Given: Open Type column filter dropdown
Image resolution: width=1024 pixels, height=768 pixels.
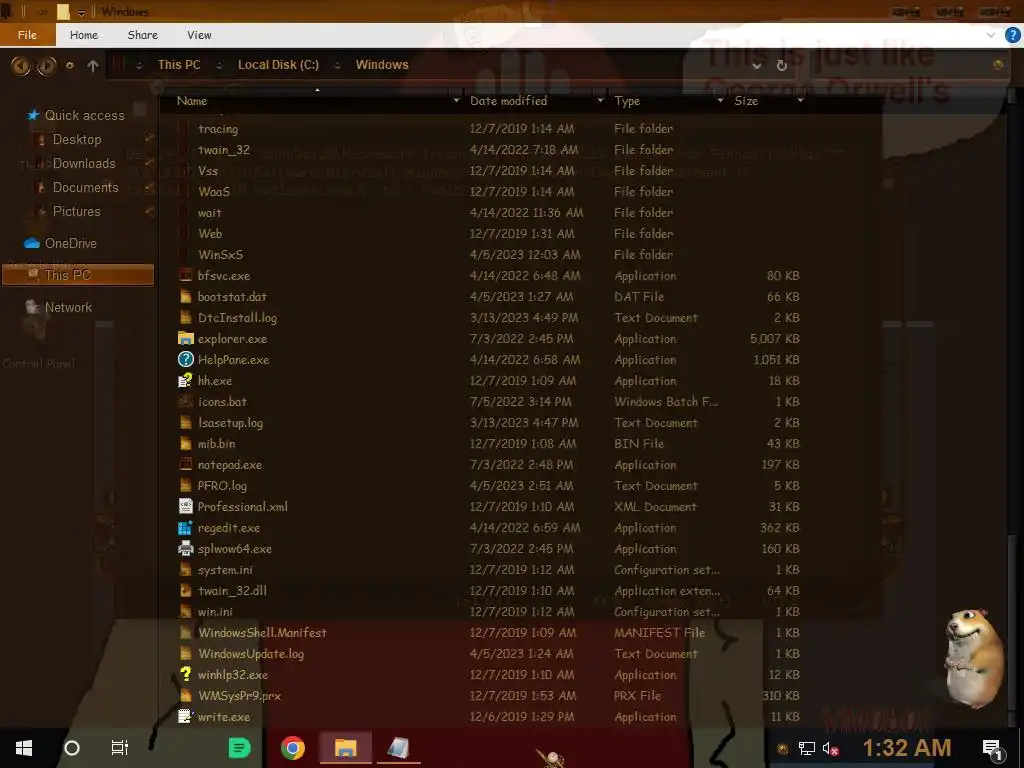Looking at the screenshot, I should 720,101.
